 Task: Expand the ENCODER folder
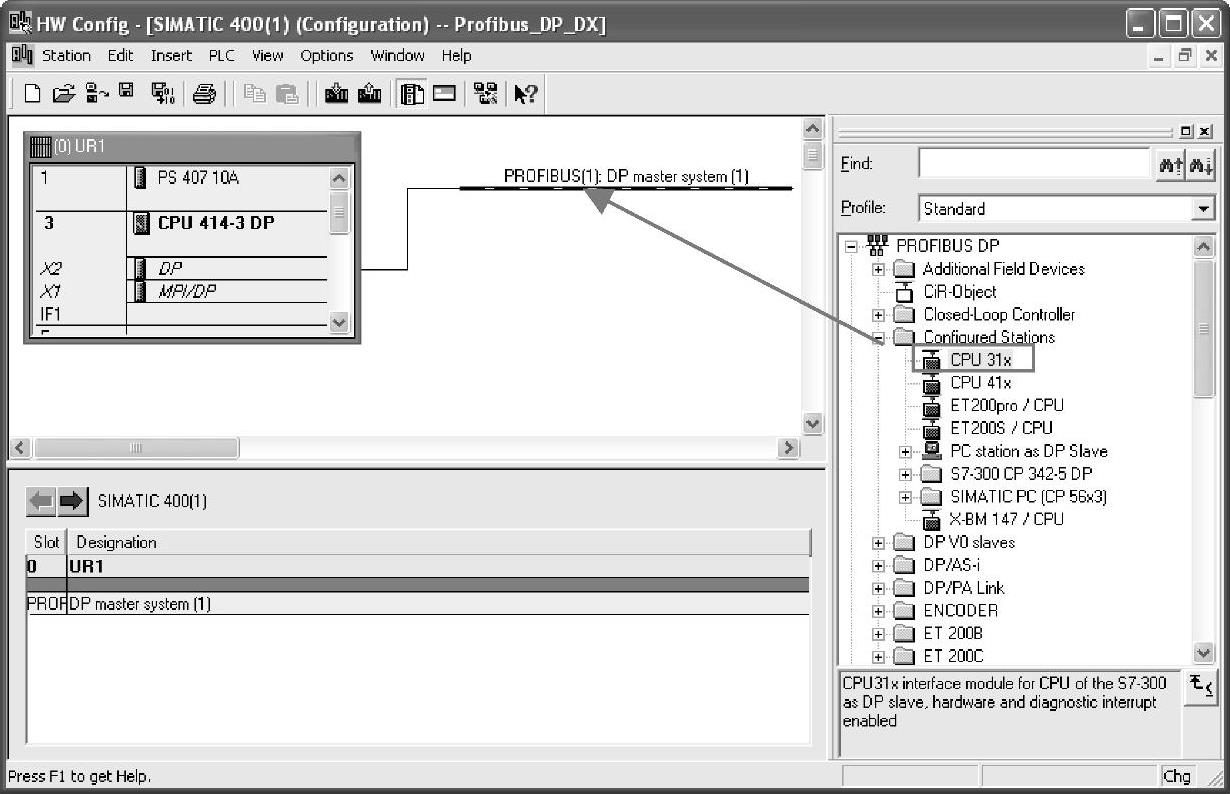pyautogui.click(x=878, y=611)
